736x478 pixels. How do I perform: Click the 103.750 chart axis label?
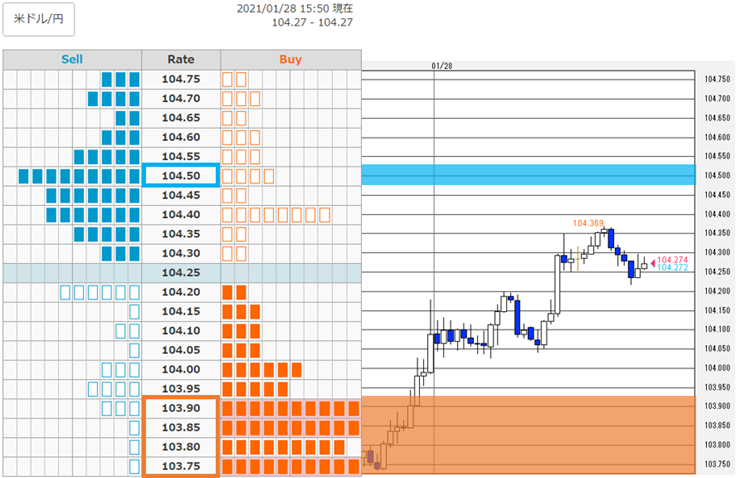coord(717,464)
